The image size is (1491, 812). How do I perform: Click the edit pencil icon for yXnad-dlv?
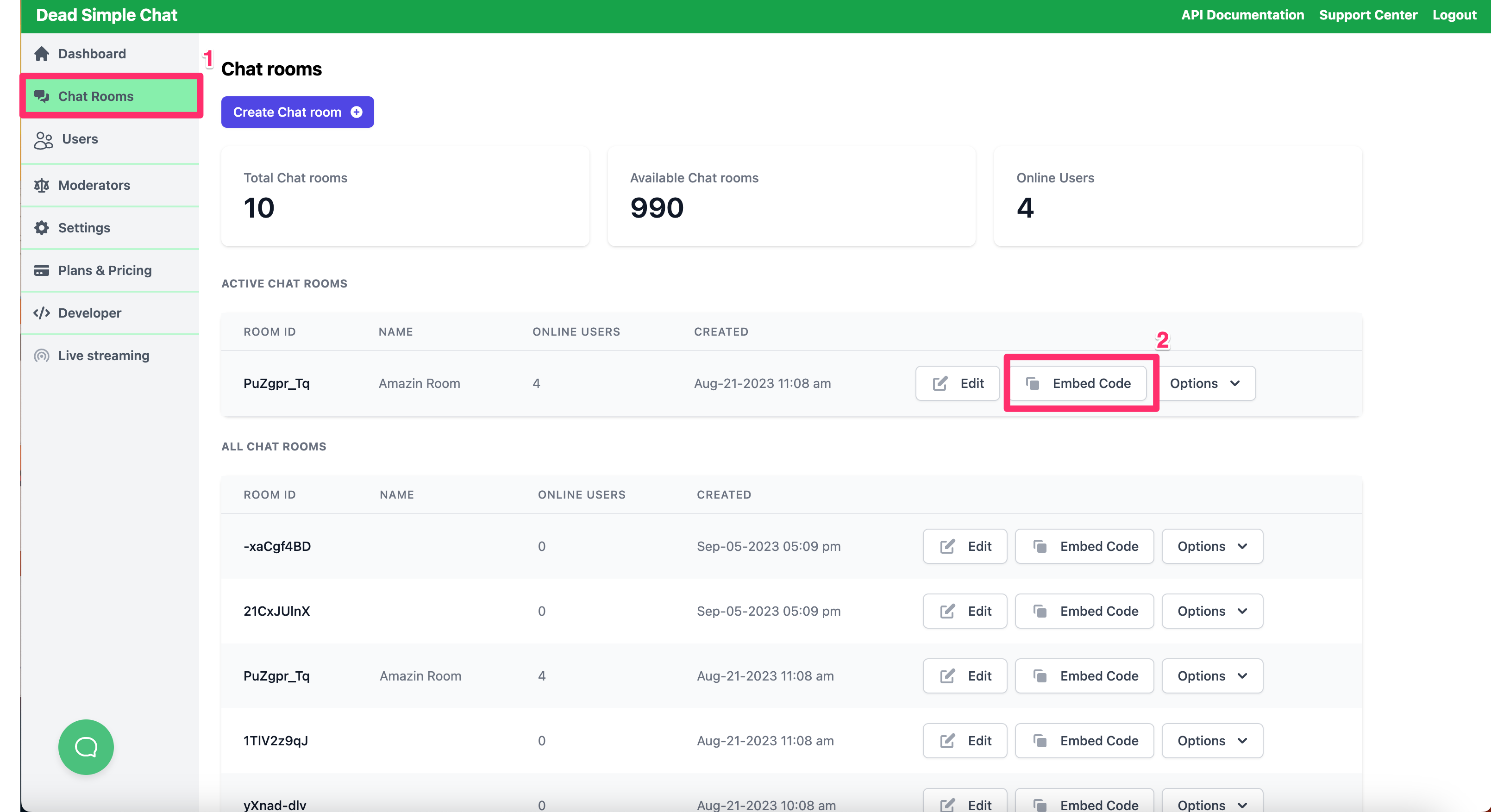click(x=947, y=805)
